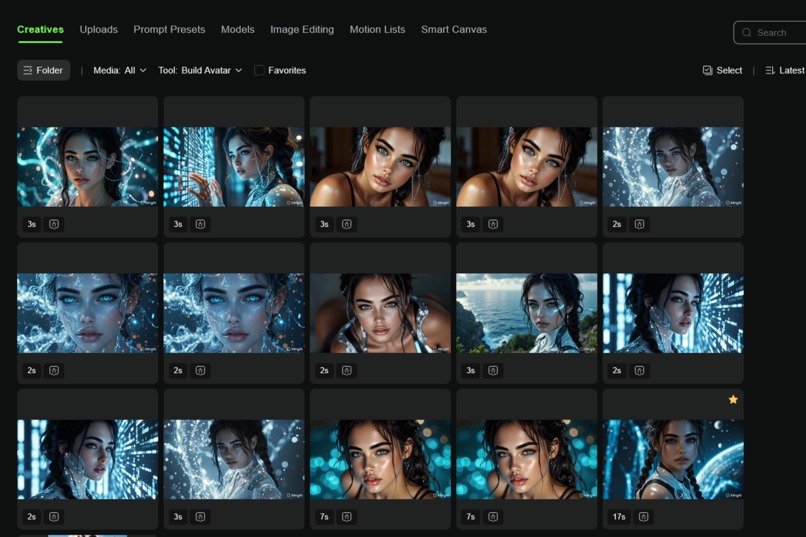Click the 3s badge on the glowing data wall card
The width and height of the screenshot is (806, 537).
178,224
